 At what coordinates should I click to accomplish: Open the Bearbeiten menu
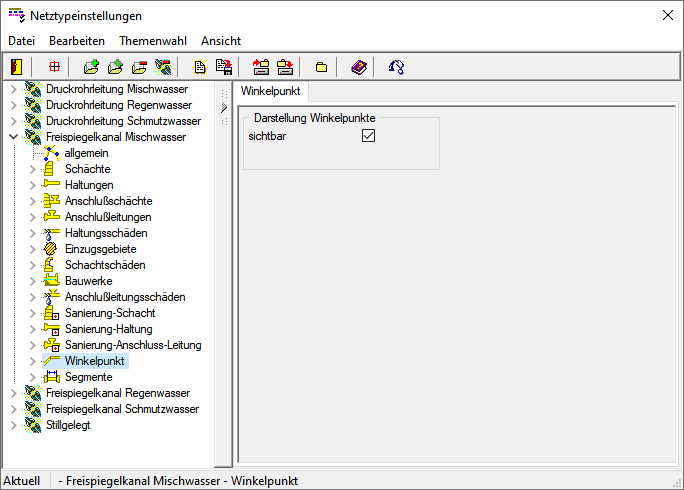click(77, 41)
